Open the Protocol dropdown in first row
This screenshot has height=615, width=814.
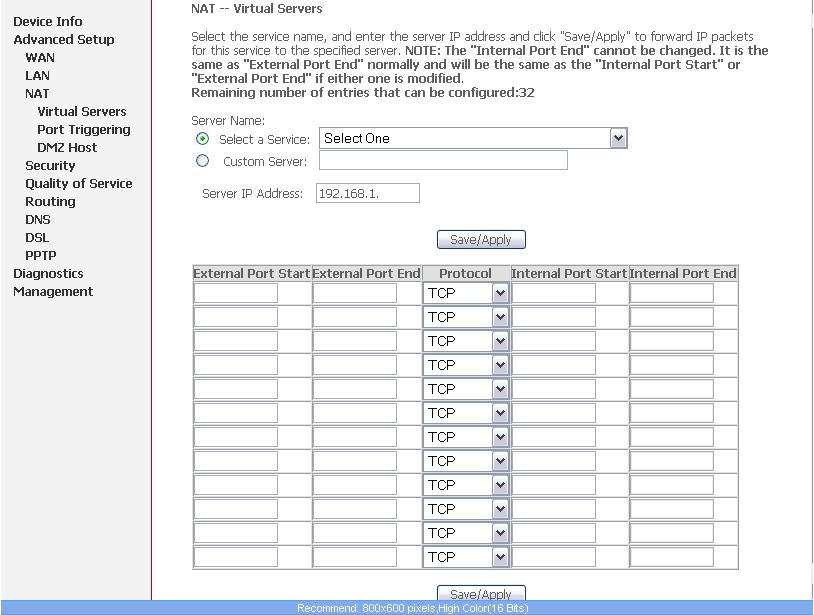point(467,293)
